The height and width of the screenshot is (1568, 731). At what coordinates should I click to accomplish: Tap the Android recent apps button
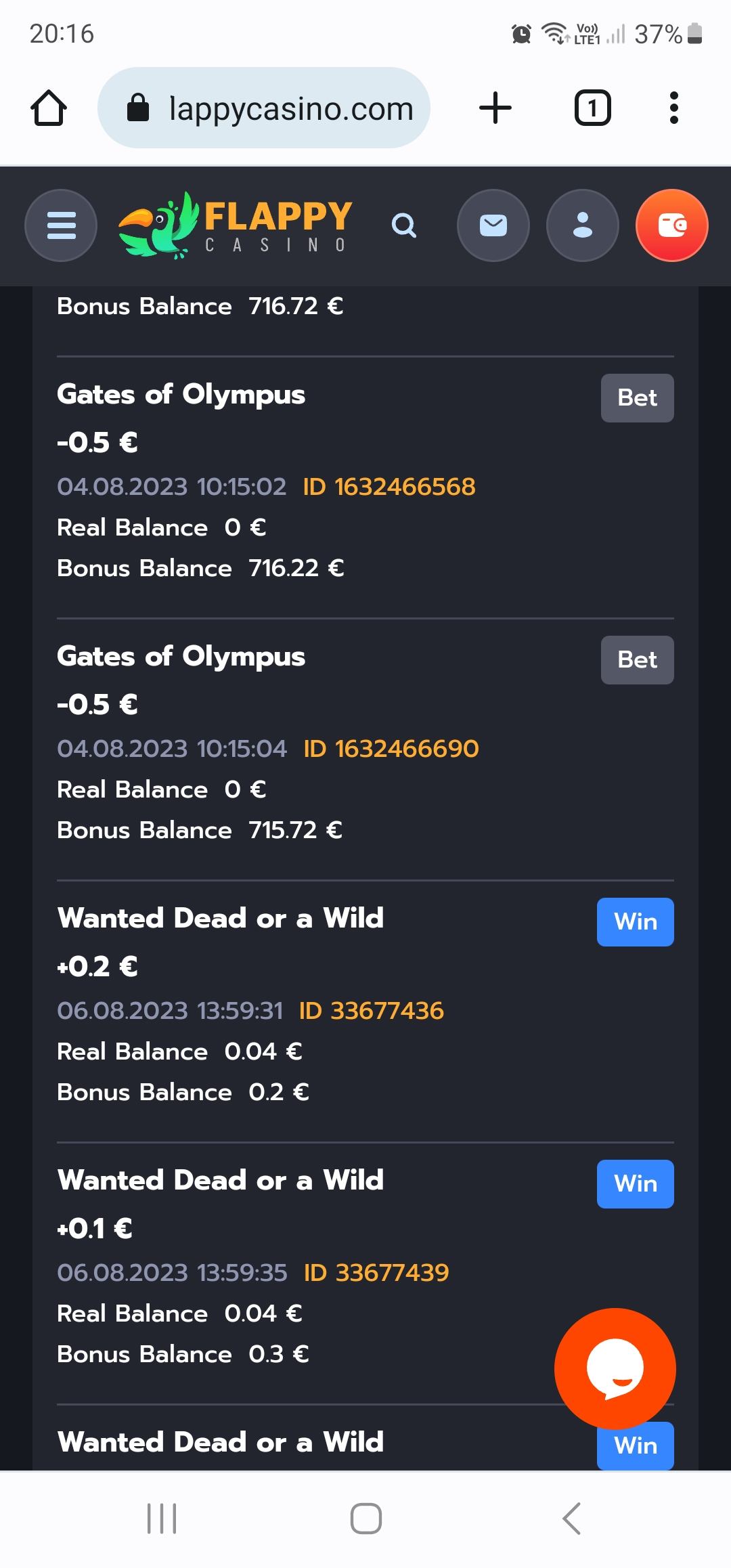[162, 1518]
